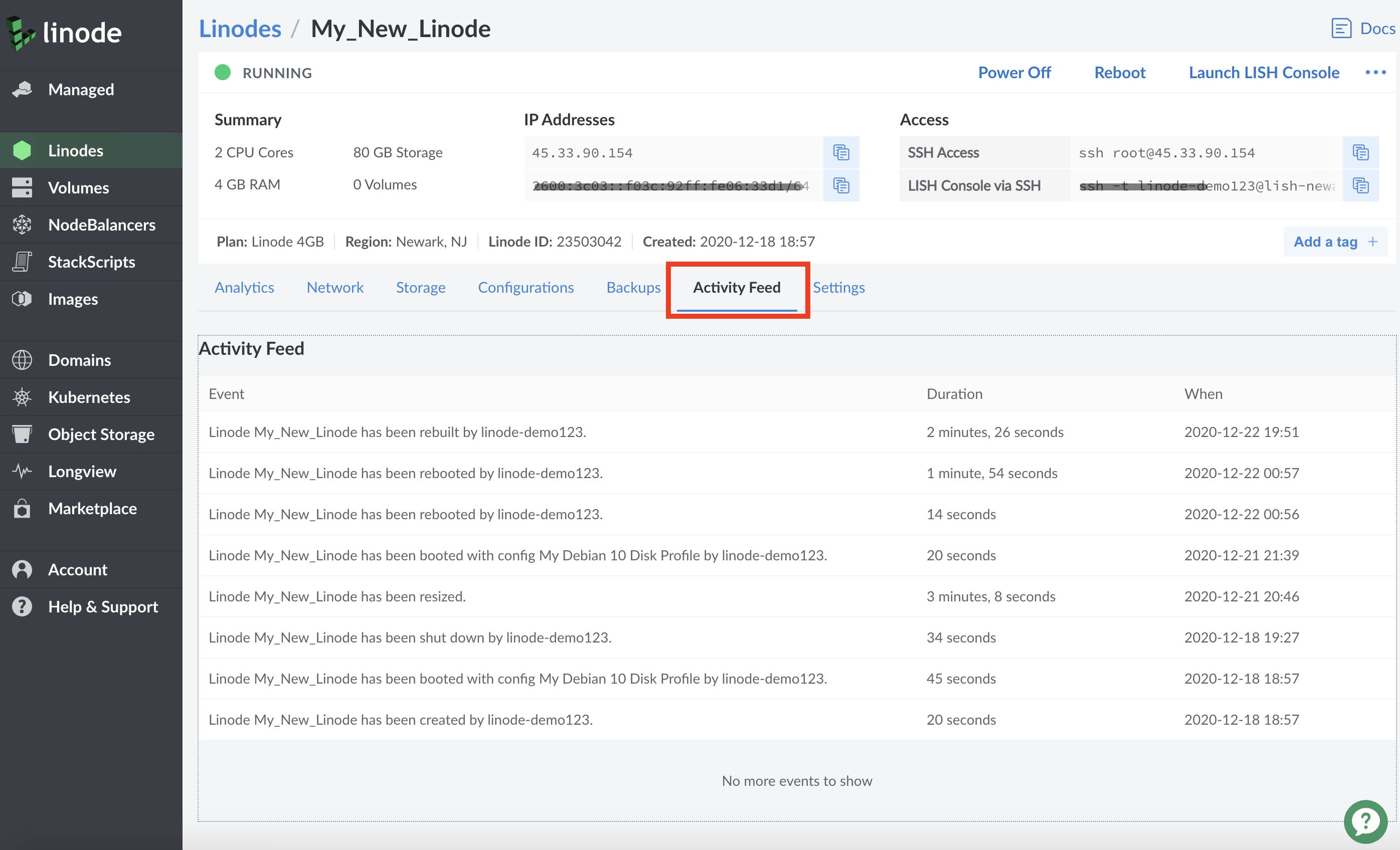Expand the Add a tag control
The image size is (1400, 850).
tap(1335, 241)
